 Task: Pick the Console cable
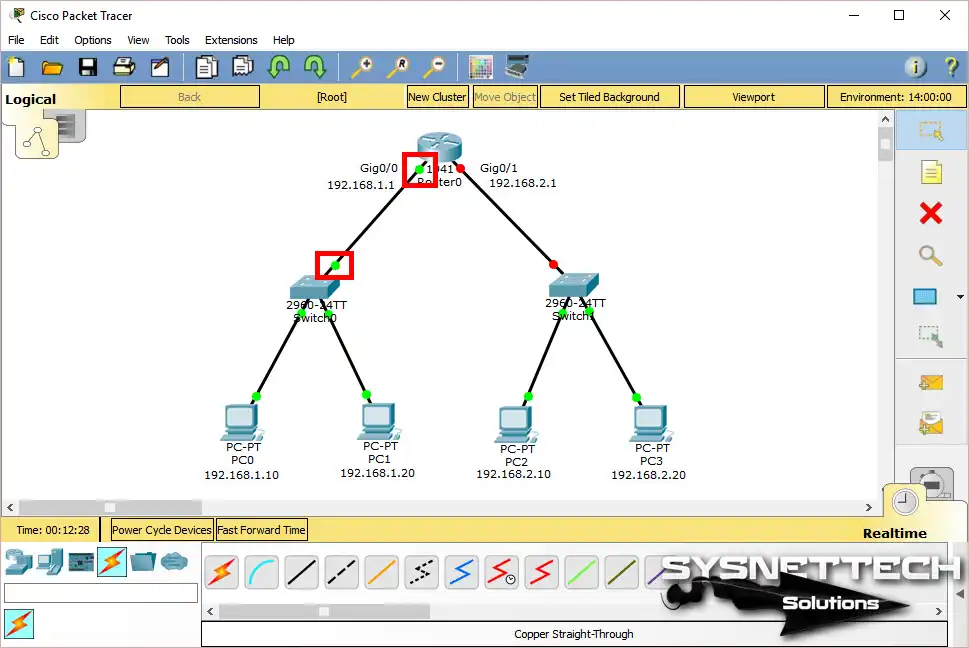262,572
